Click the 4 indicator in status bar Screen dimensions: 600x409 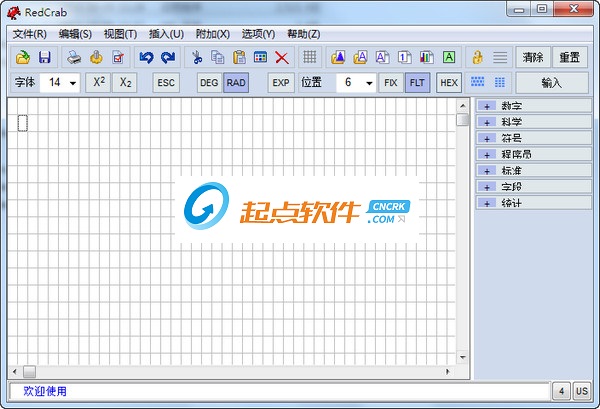(561, 391)
